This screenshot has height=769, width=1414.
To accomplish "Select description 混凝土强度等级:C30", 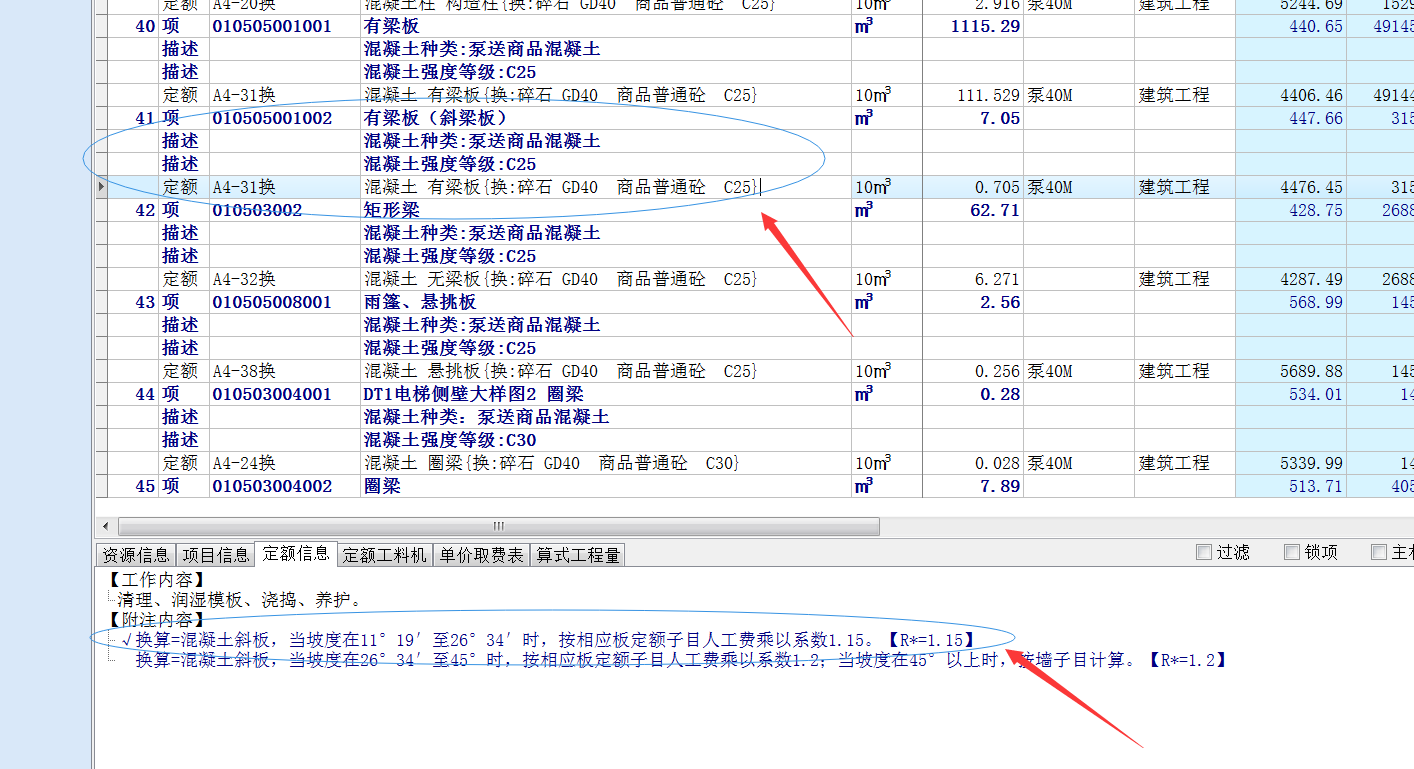I will (450, 440).
